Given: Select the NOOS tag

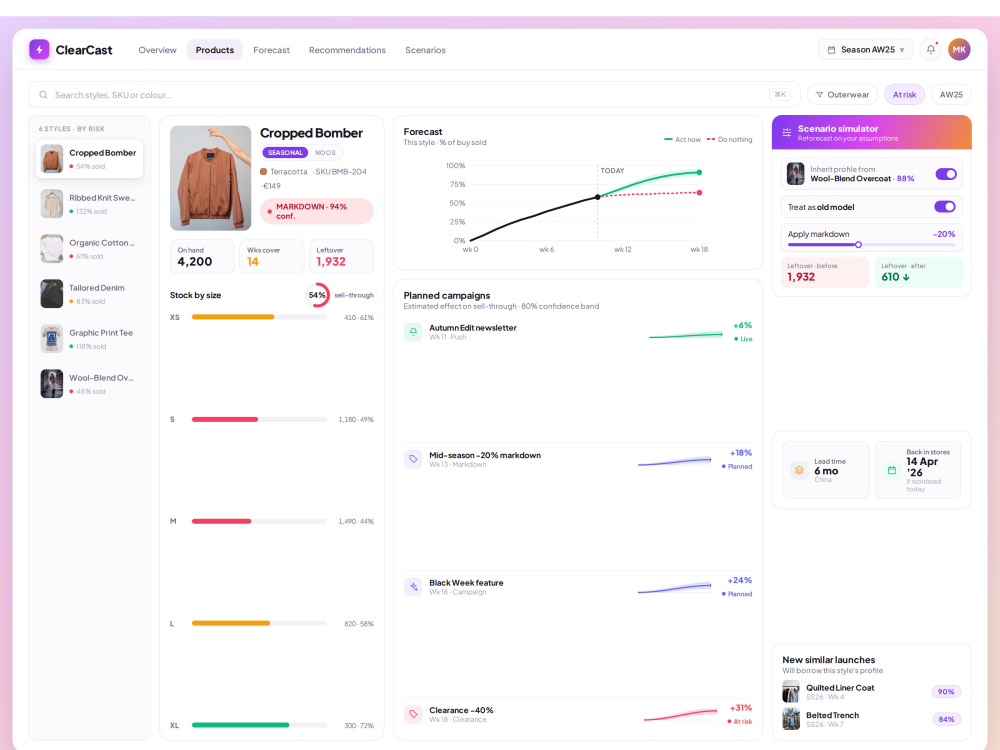Looking at the screenshot, I should (325, 152).
